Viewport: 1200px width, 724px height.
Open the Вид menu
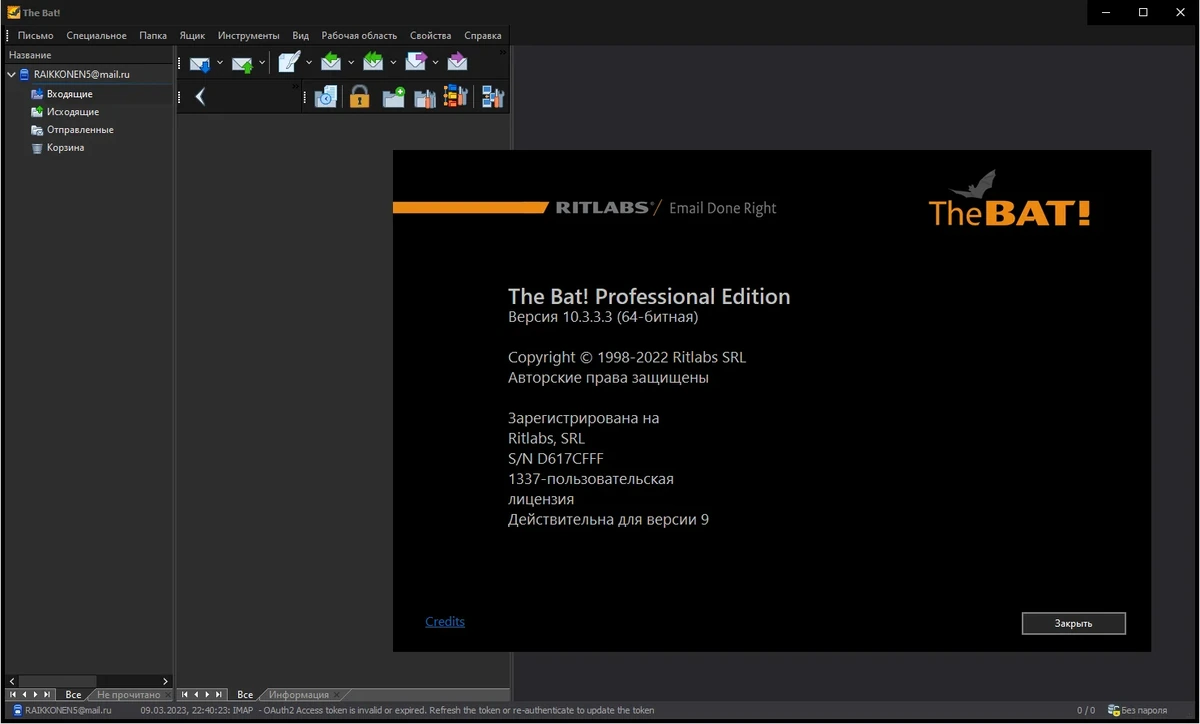[x=300, y=35]
